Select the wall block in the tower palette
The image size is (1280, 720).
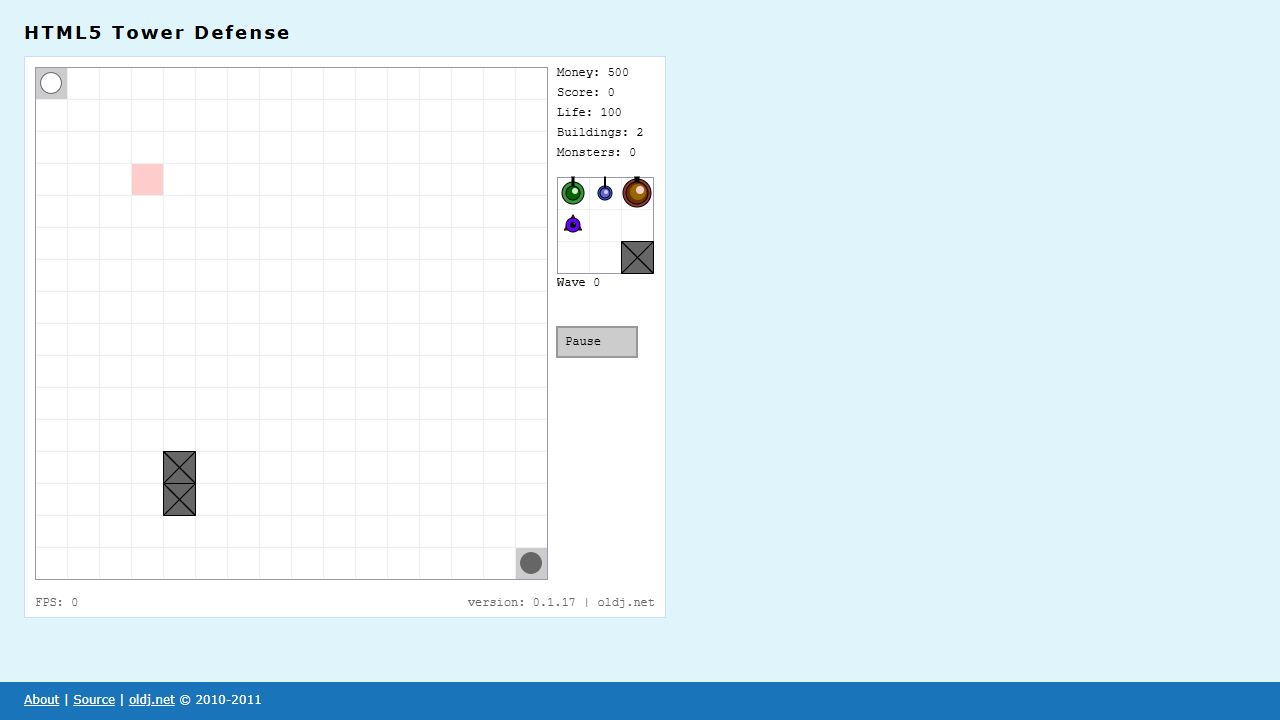[637, 257]
